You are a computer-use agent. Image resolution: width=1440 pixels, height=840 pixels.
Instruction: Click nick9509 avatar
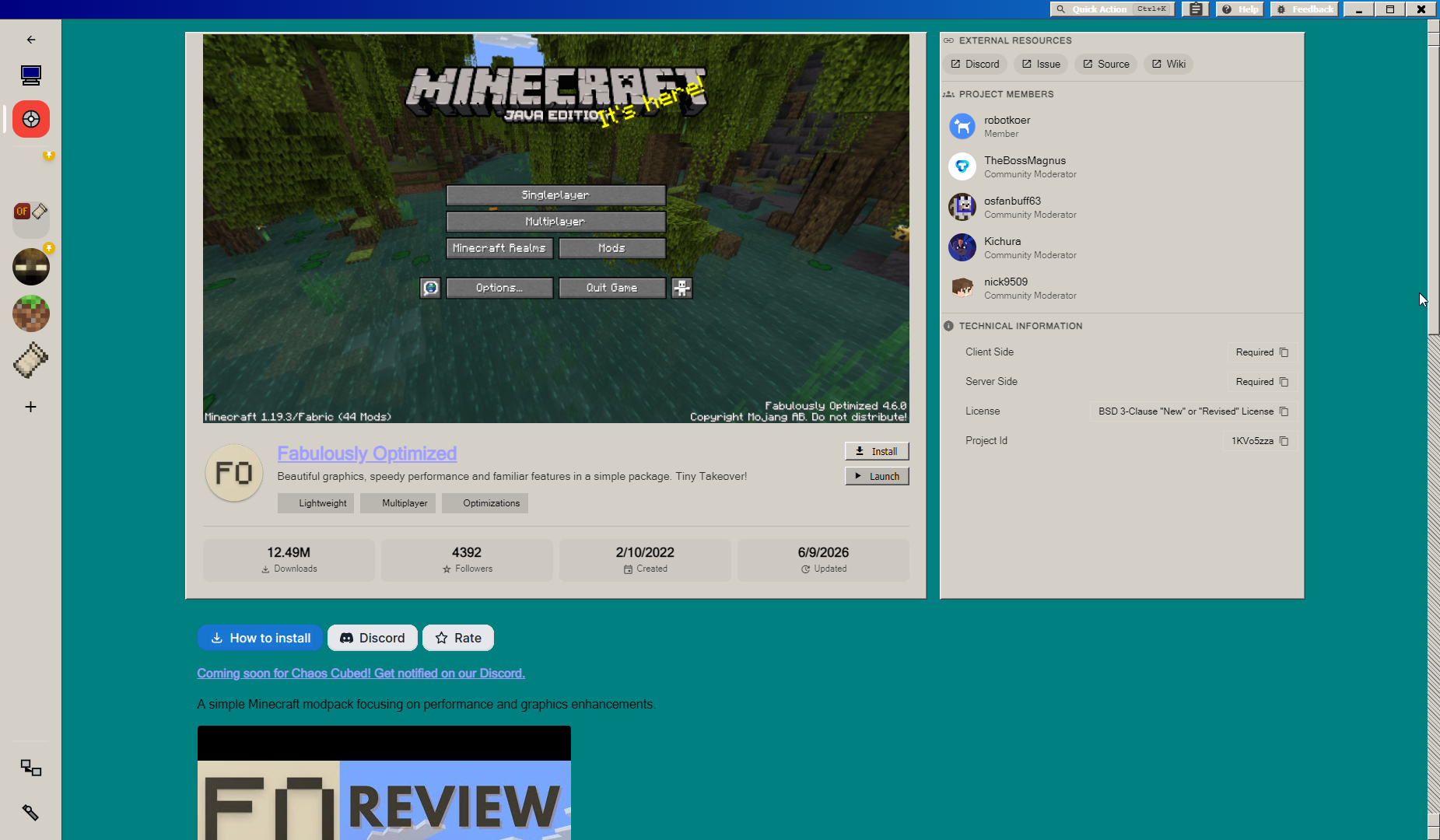(x=962, y=288)
